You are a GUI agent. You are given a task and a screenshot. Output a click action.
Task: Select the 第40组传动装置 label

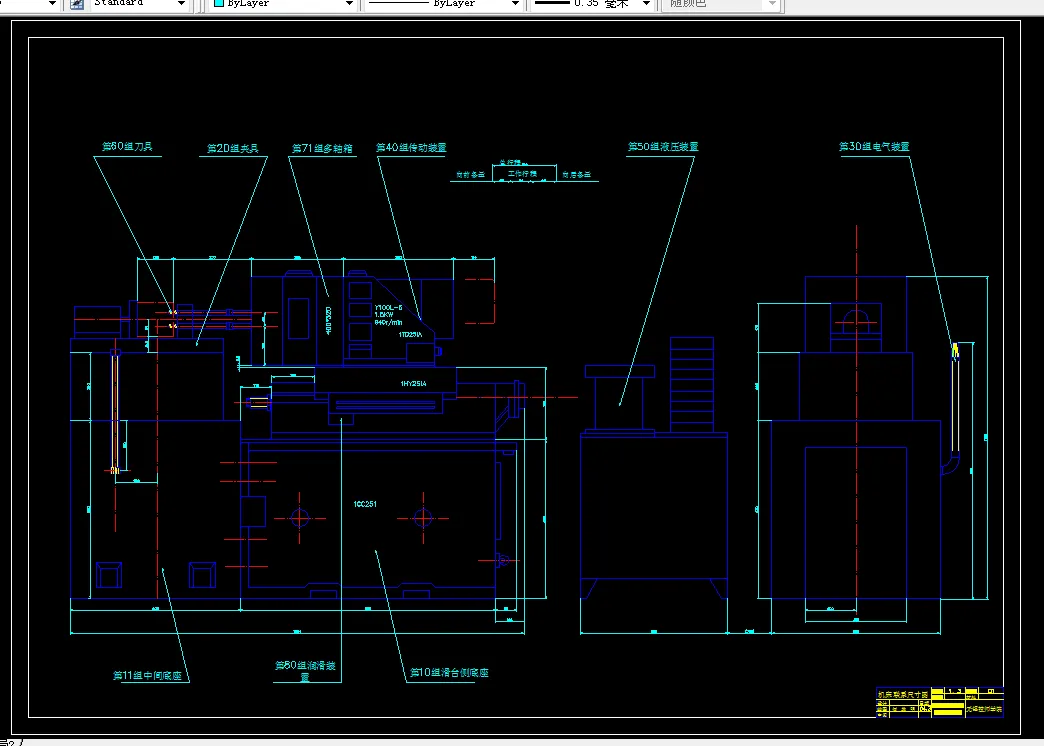(x=411, y=148)
